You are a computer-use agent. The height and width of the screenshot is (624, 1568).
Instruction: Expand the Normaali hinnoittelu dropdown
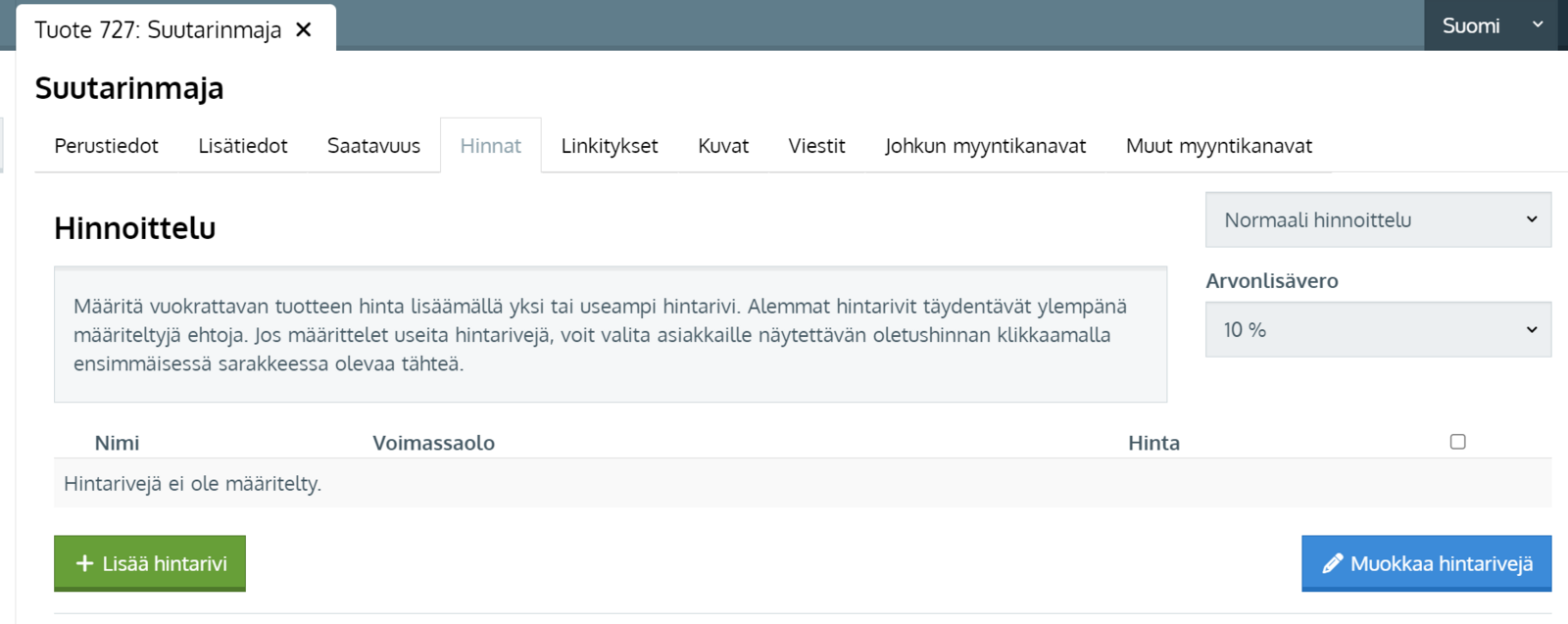point(1377,219)
